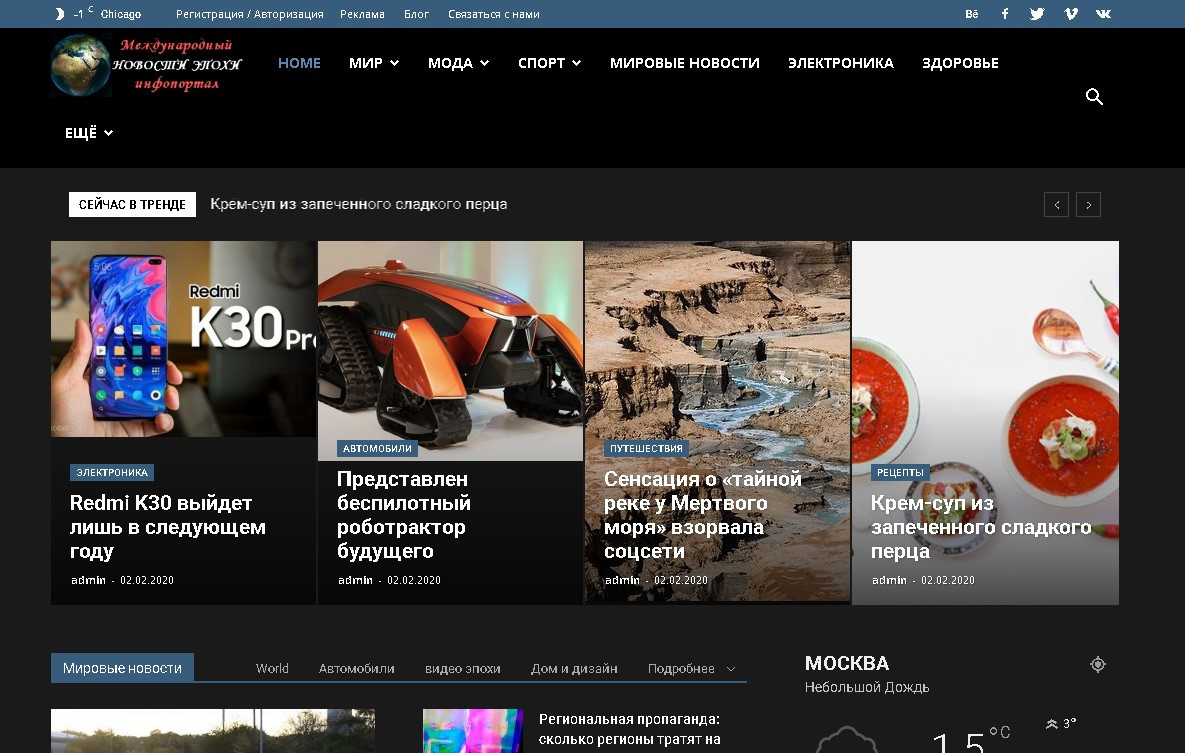Screen dimensions: 1185x753
Task: Click the cloud weather icon for Moscow
Action: [846, 739]
